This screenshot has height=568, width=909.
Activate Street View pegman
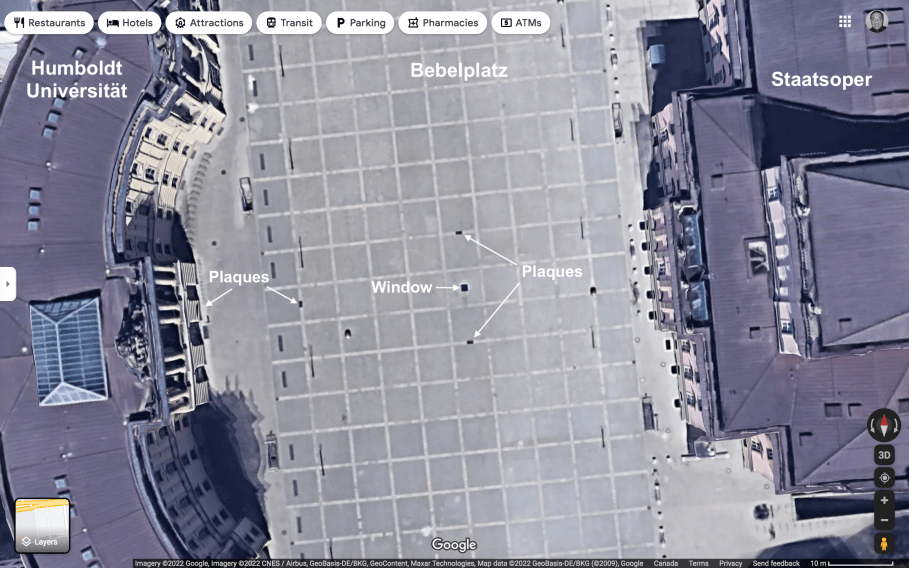(884, 544)
